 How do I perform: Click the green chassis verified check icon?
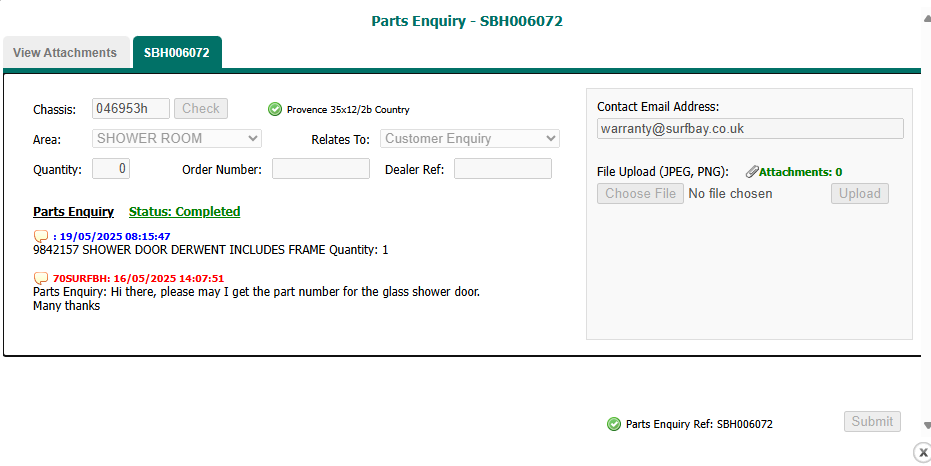pos(275,109)
